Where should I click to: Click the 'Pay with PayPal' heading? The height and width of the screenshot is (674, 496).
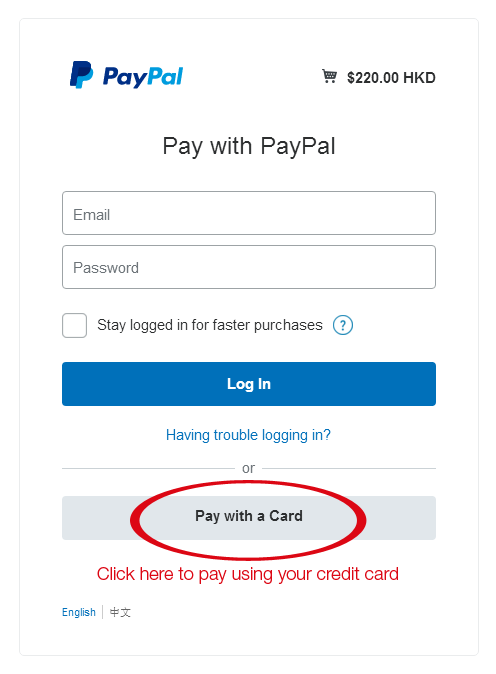click(x=249, y=146)
